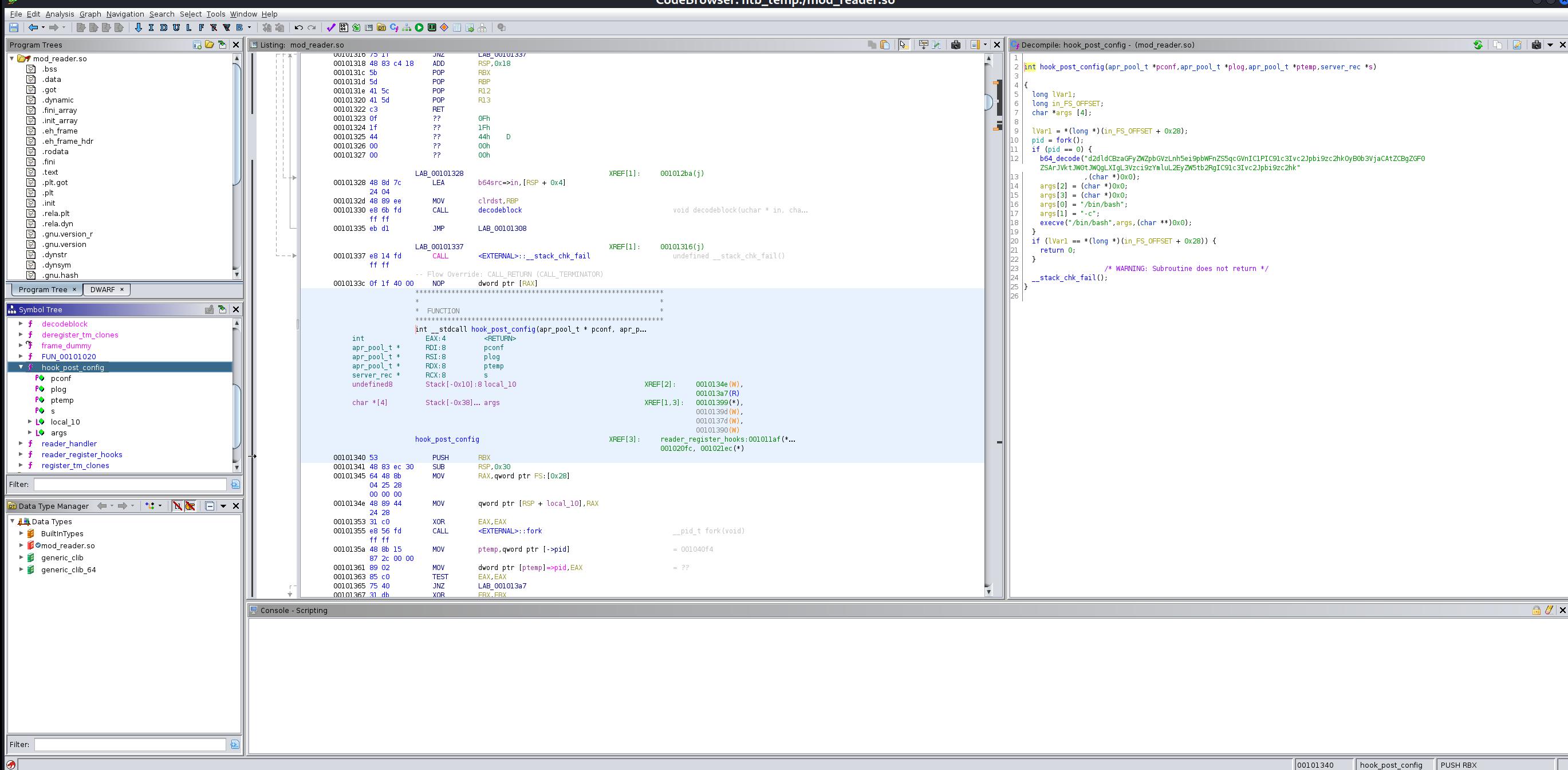Open the Analysis menu

(59, 14)
